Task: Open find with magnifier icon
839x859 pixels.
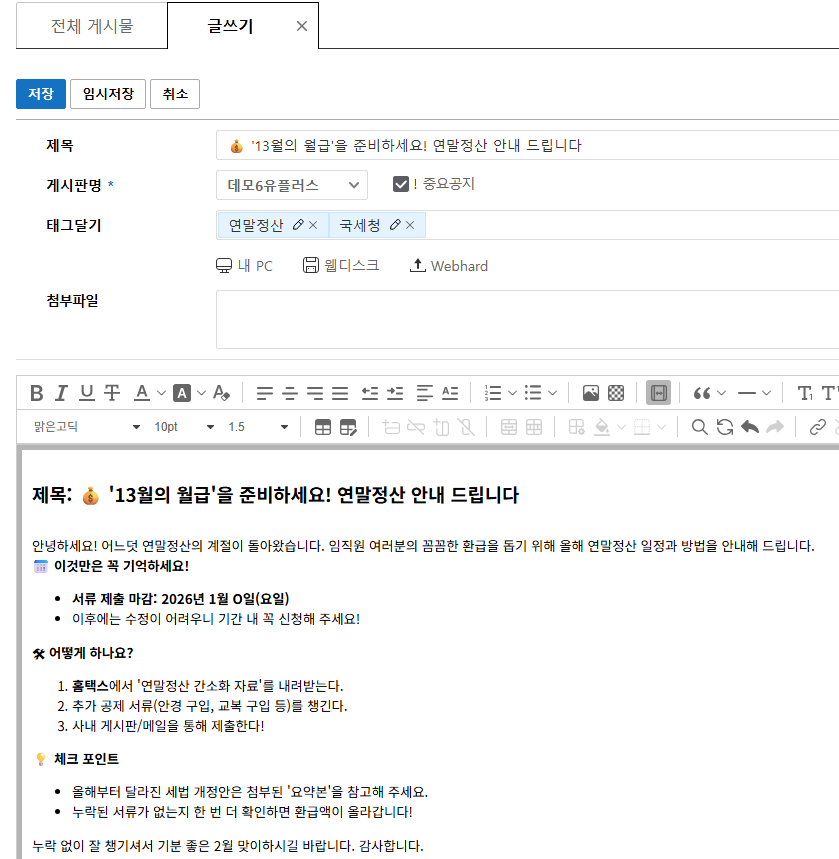Action: pyautogui.click(x=699, y=427)
